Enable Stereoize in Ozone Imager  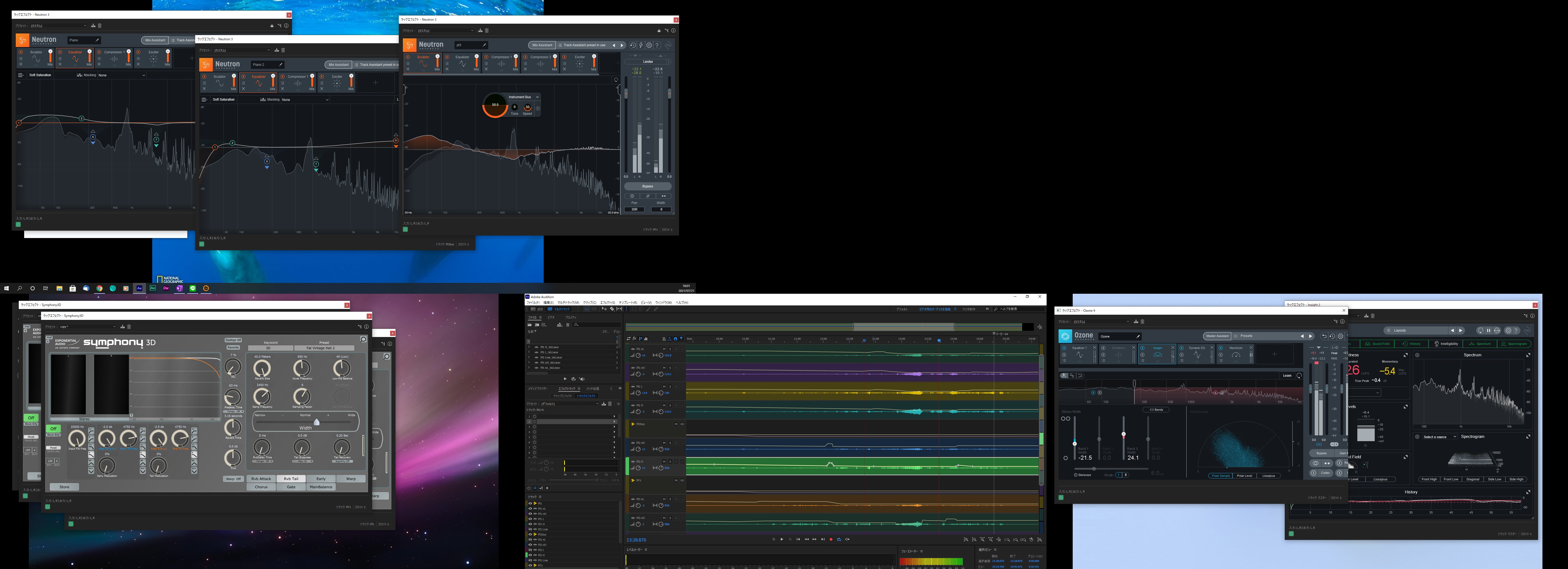[1083, 475]
